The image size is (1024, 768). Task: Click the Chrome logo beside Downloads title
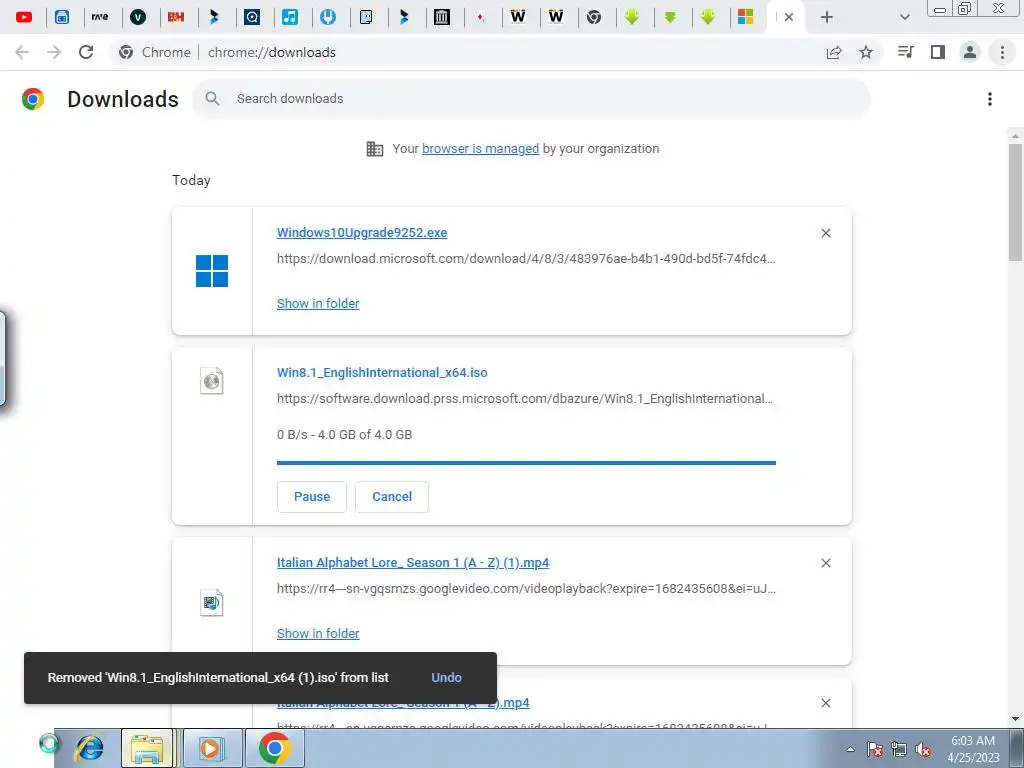coord(33,99)
